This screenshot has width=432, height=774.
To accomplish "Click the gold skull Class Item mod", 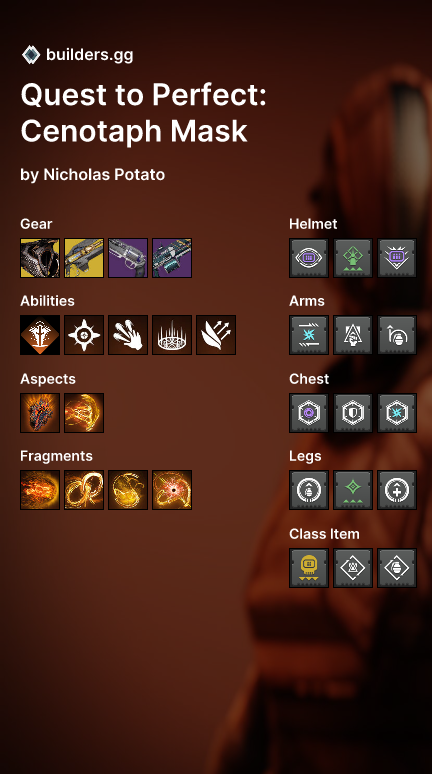I will pos(309,568).
